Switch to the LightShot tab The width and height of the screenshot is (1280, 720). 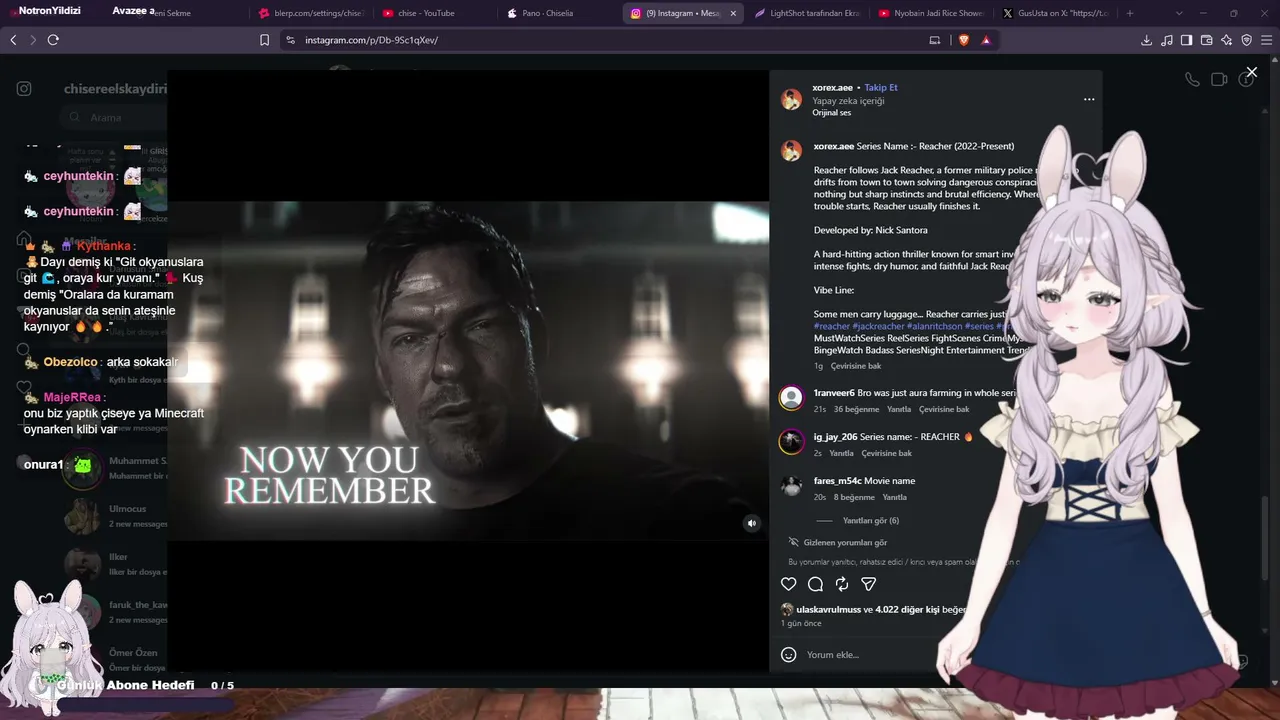tap(807, 13)
